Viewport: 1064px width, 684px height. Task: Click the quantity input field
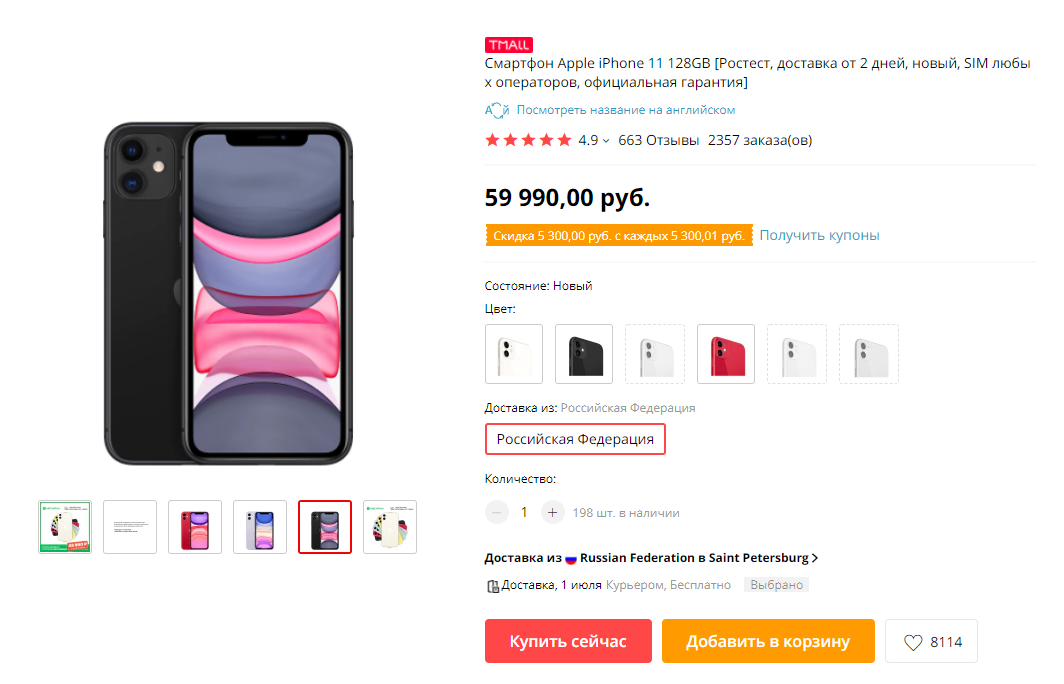(x=525, y=513)
